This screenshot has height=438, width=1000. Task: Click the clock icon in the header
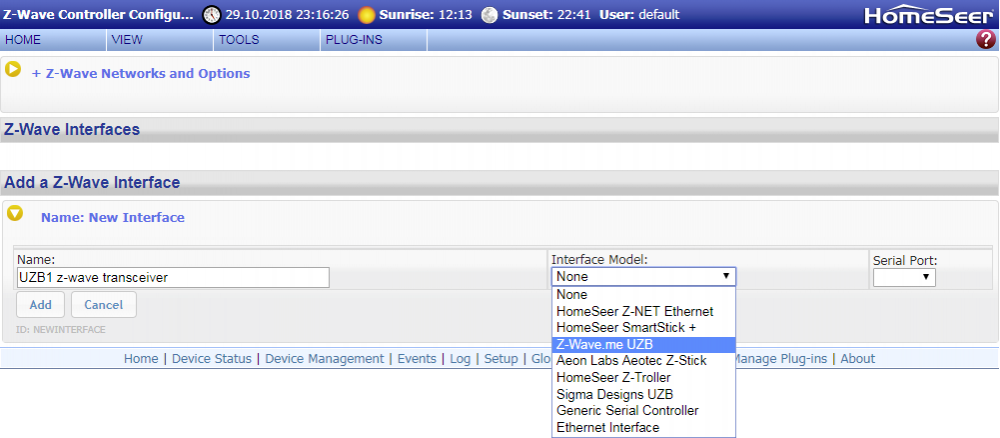click(x=212, y=15)
